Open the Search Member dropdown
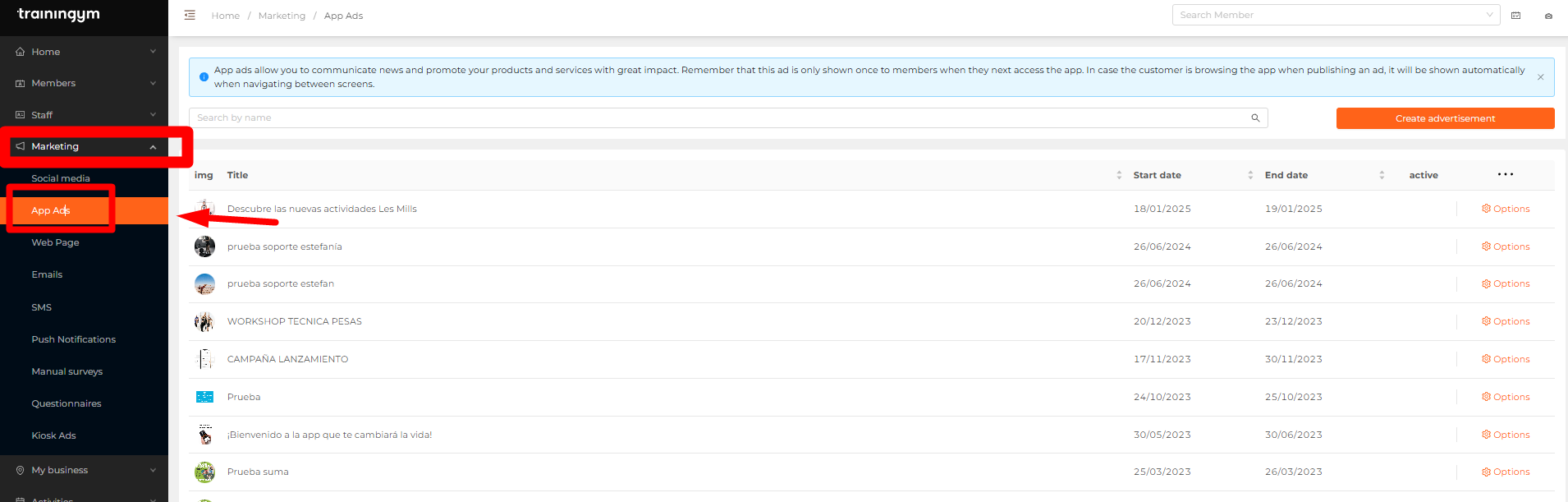Viewport: 1568px width, 502px height. [x=1336, y=15]
